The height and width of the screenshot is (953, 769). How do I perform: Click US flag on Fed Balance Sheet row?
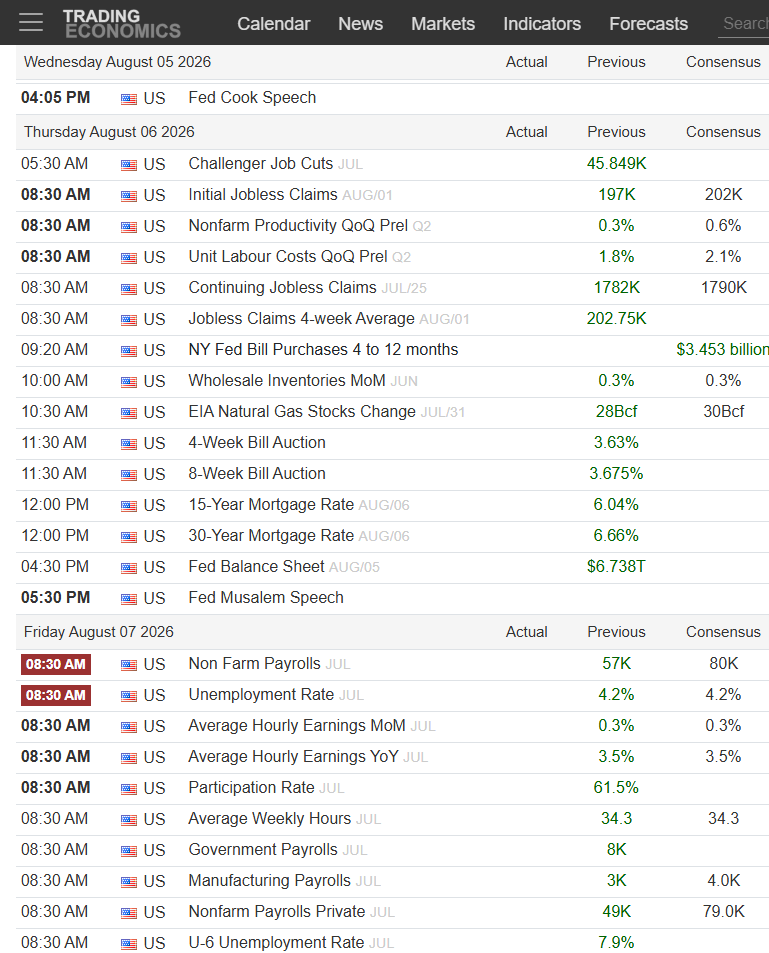pyautogui.click(x=129, y=568)
